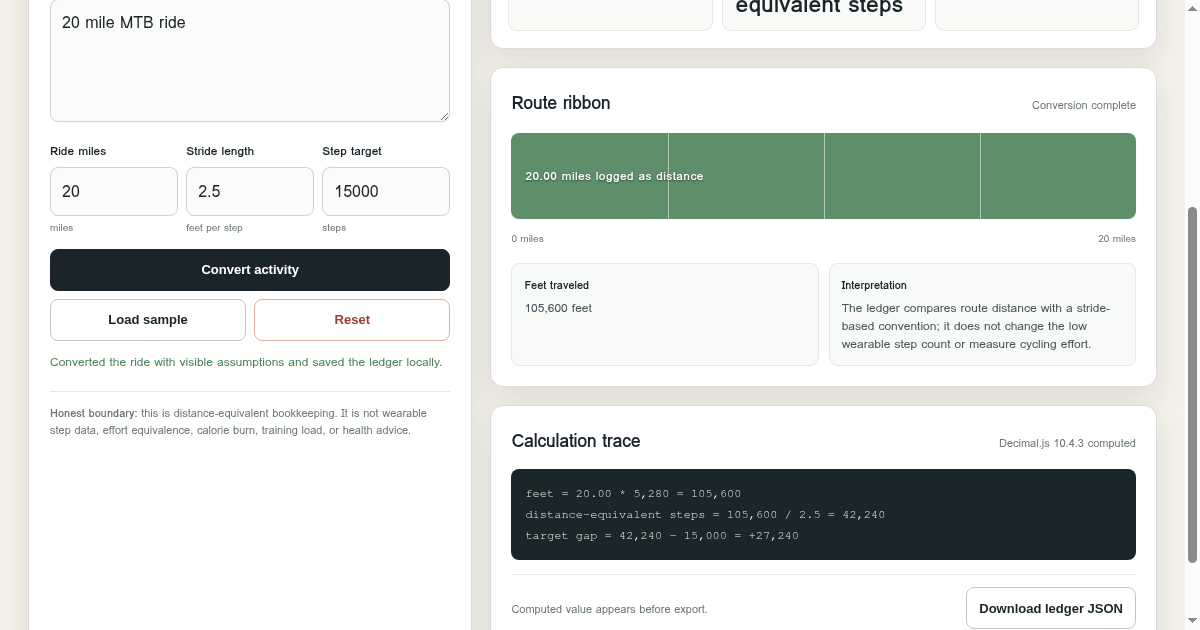Focus the Stride length input field
This screenshot has height=630, width=1200.
pos(250,191)
